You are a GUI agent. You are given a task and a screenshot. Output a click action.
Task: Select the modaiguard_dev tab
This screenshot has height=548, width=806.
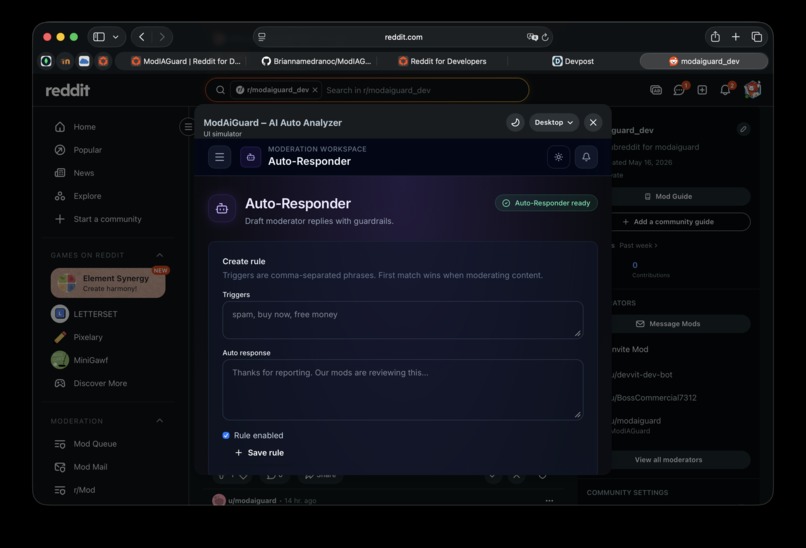704,61
